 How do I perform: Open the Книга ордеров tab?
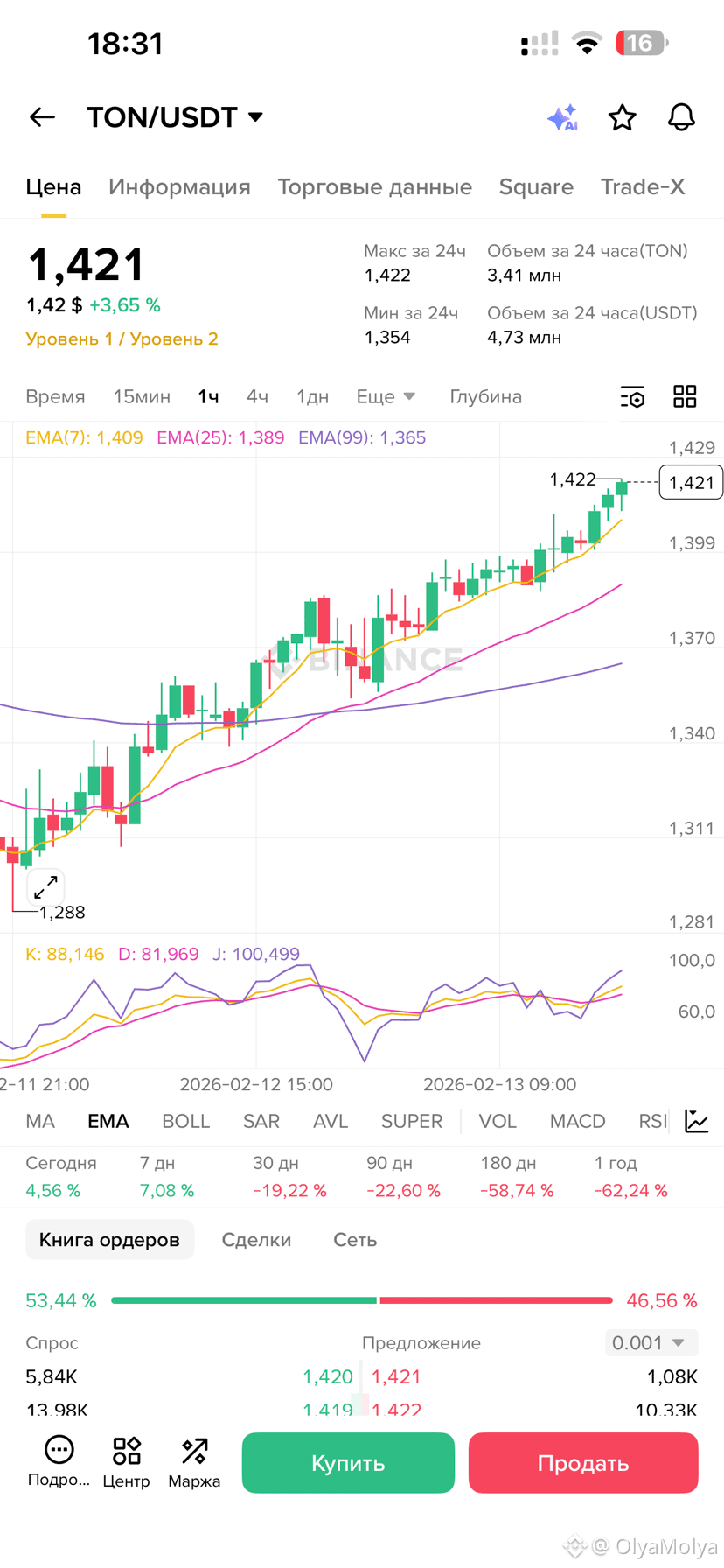click(109, 1240)
